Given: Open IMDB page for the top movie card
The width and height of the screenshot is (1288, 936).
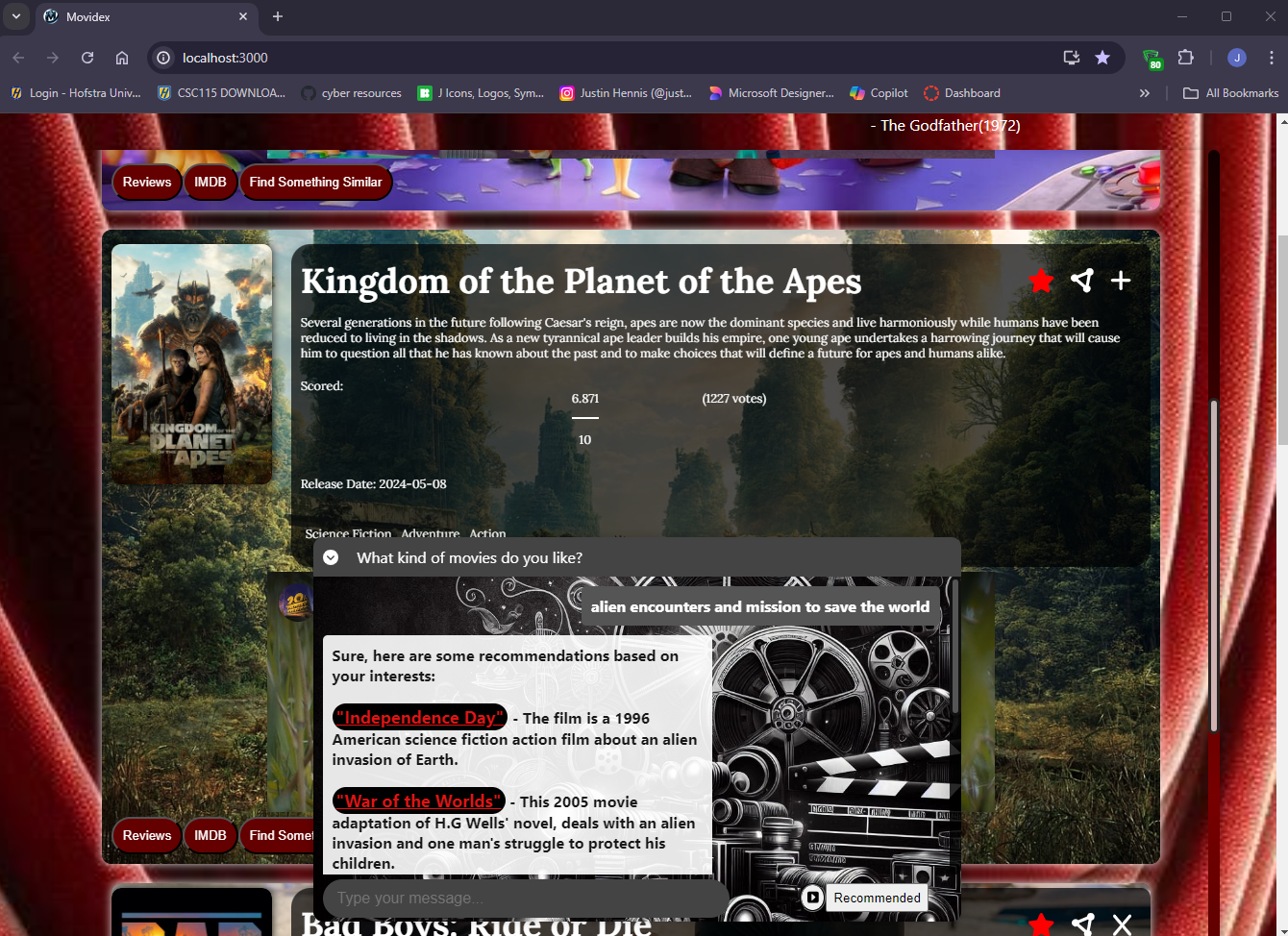Looking at the screenshot, I should [211, 182].
